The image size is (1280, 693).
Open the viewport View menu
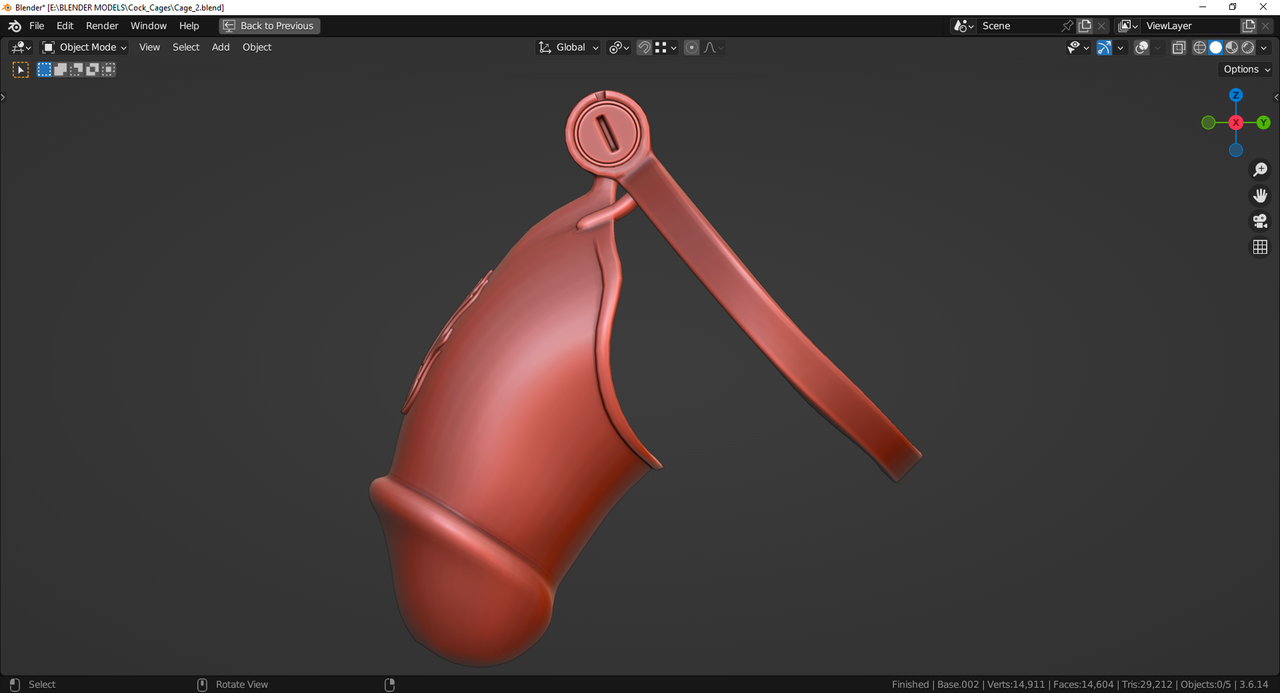pos(149,47)
